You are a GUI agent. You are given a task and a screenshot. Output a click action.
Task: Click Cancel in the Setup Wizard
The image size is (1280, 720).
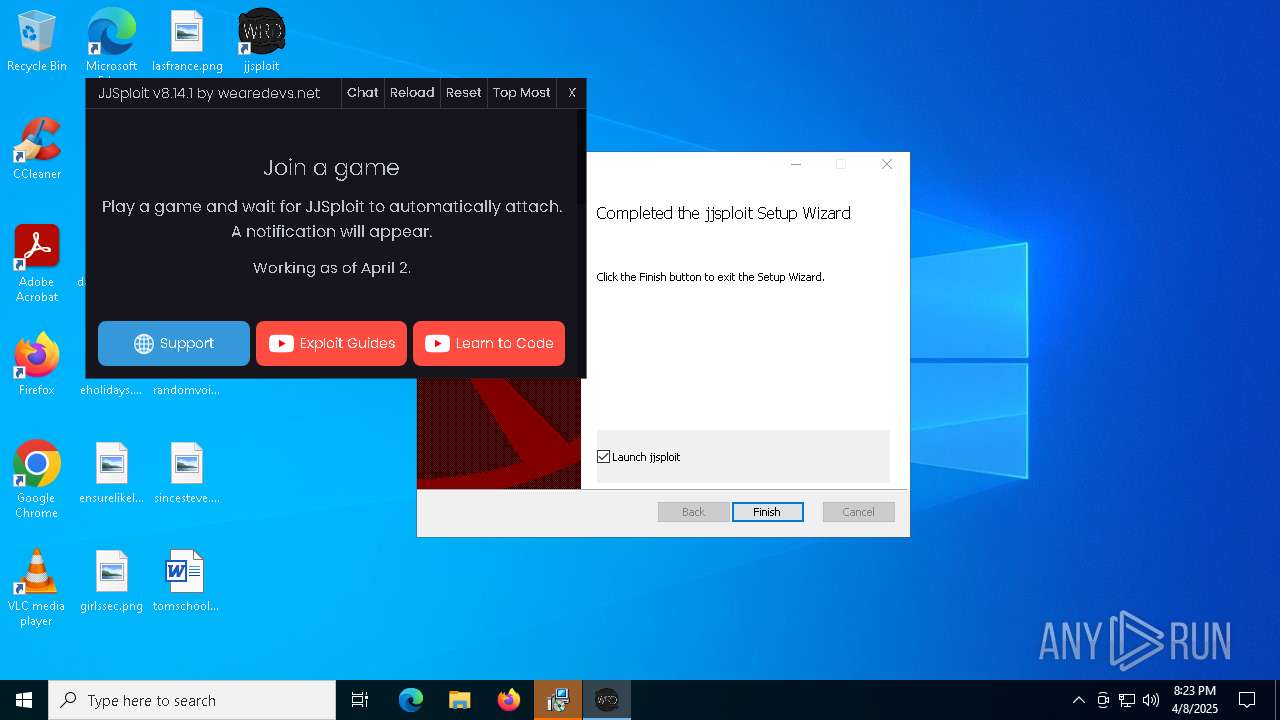[x=858, y=512]
